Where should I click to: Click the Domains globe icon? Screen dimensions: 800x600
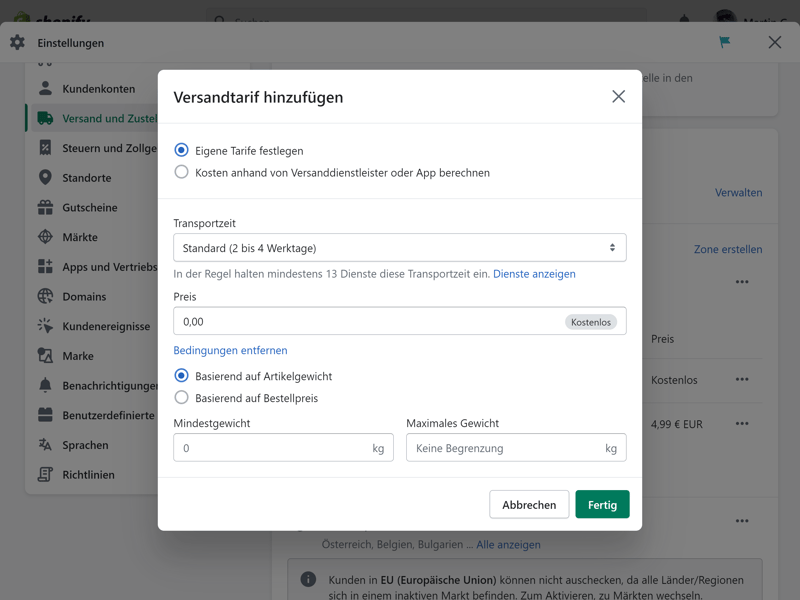coord(45,296)
